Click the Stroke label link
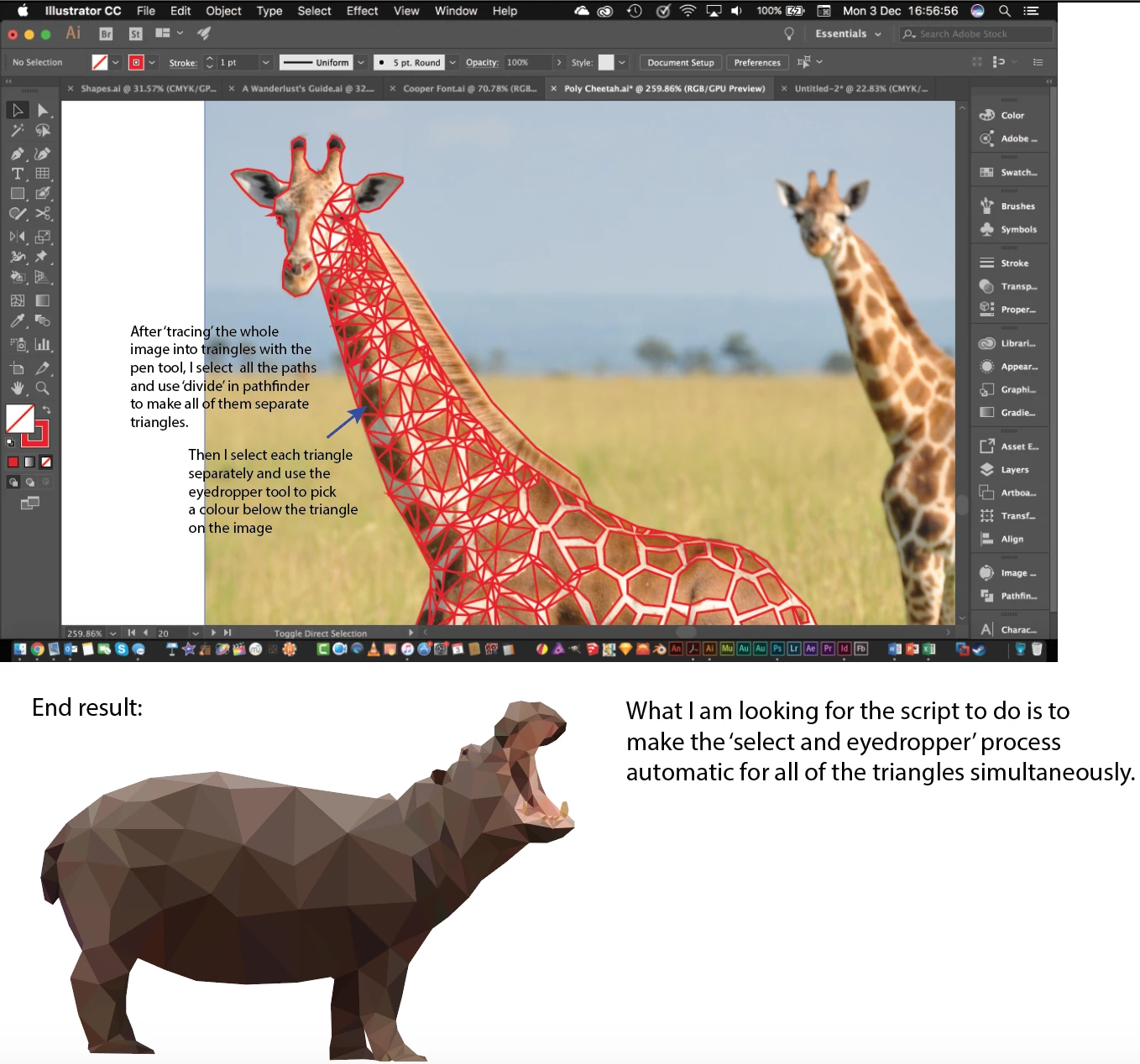Image resolution: width=1140 pixels, height=1064 pixels. (x=183, y=63)
